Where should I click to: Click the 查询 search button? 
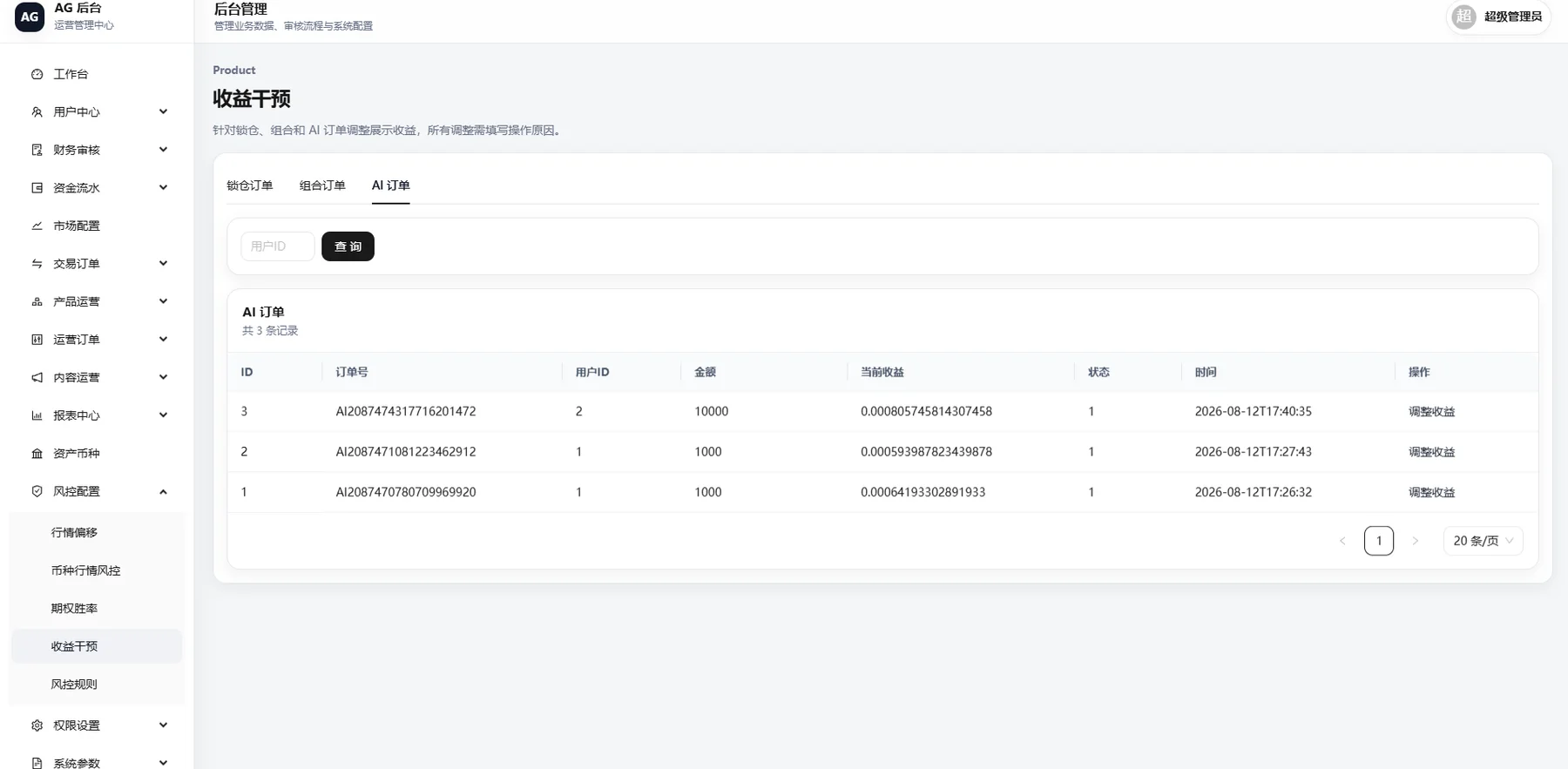point(348,246)
